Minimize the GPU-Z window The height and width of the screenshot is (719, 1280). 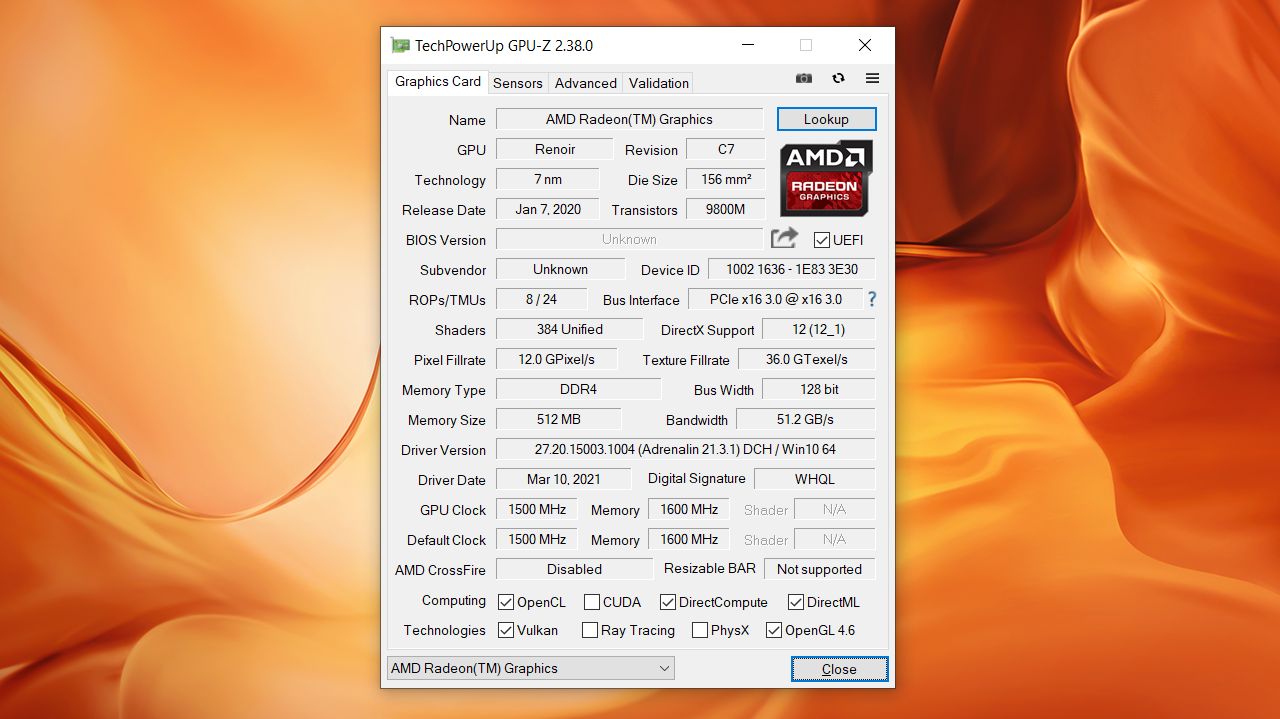[x=747, y=45]
